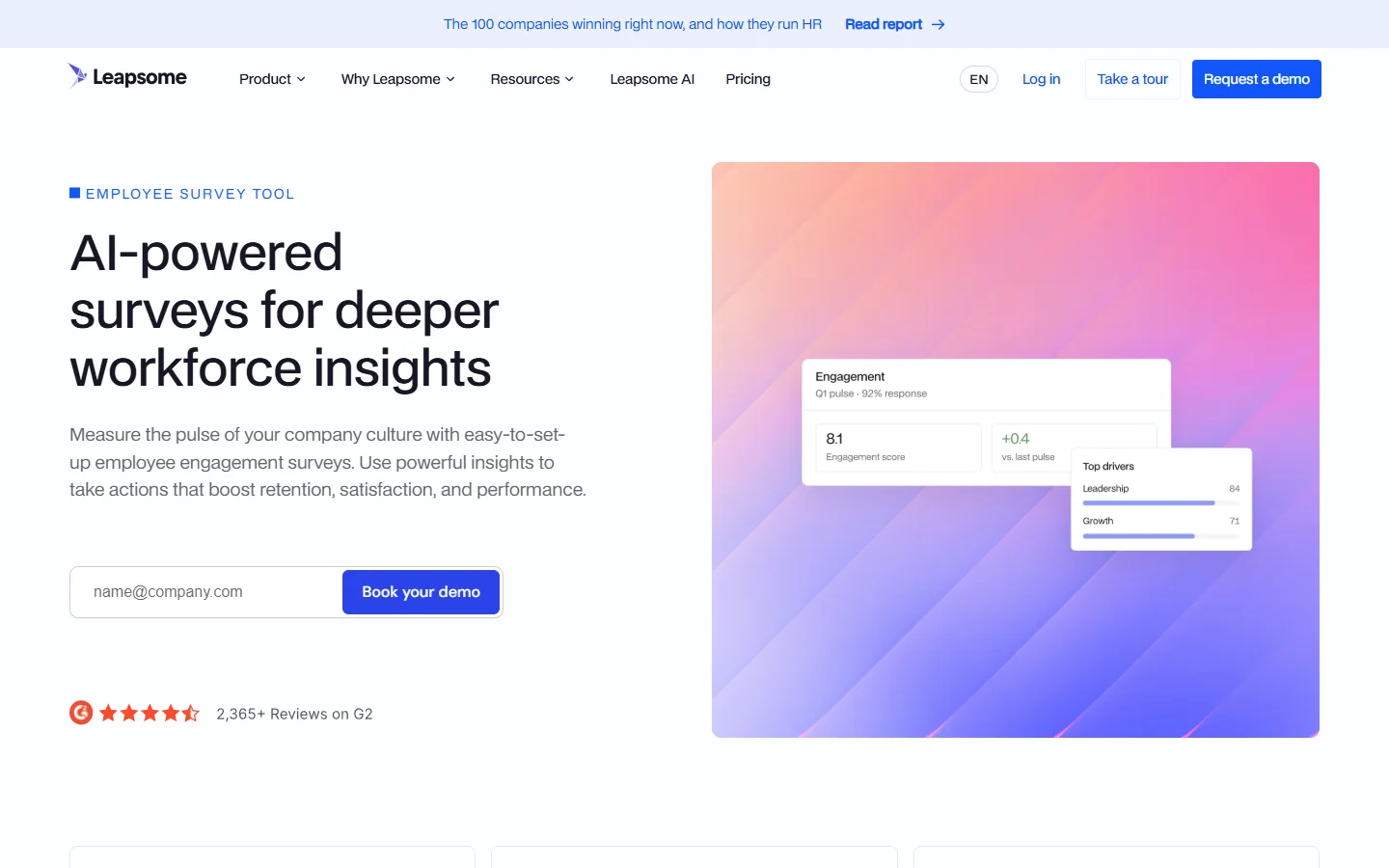Click the G2 star rating
The image size is (1389, 868).
click(x=150, y=713)
